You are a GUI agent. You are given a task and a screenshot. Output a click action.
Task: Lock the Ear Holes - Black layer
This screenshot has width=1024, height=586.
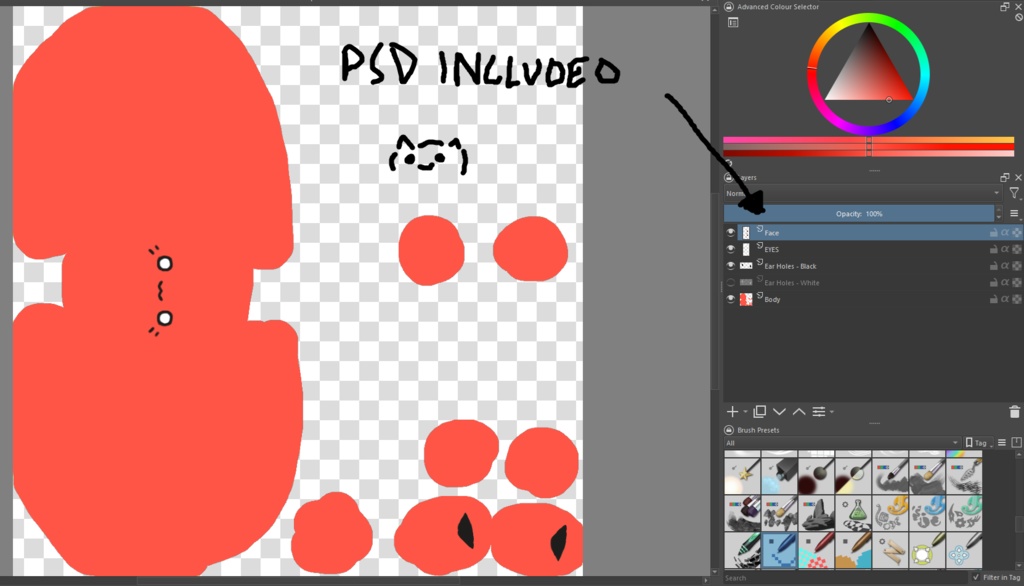(x=993, y=266)
